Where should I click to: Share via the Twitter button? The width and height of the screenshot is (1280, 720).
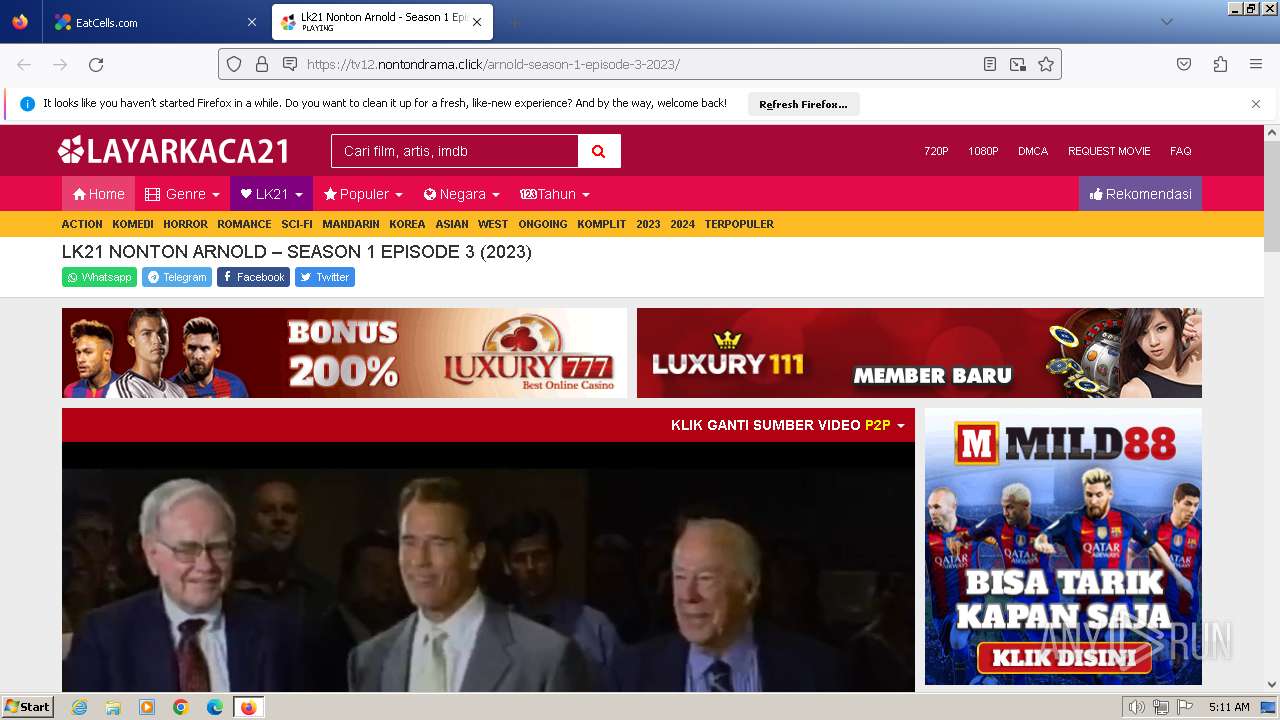tap(325, 277)
